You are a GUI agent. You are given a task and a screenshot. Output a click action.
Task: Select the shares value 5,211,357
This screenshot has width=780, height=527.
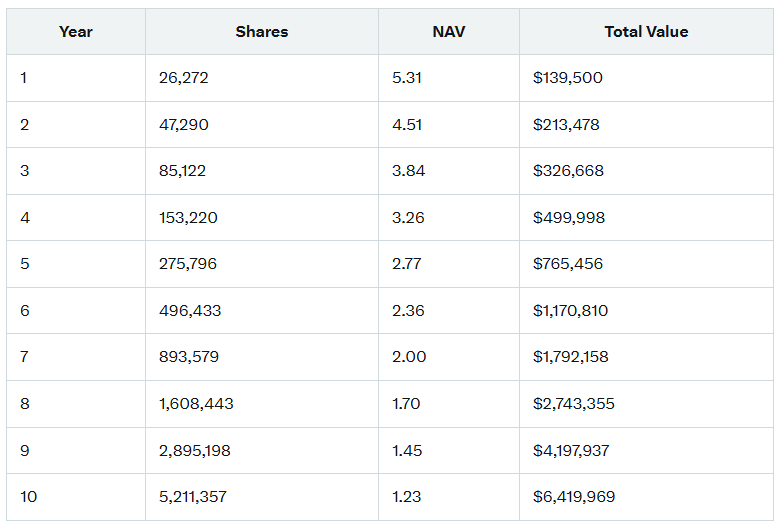193,497
